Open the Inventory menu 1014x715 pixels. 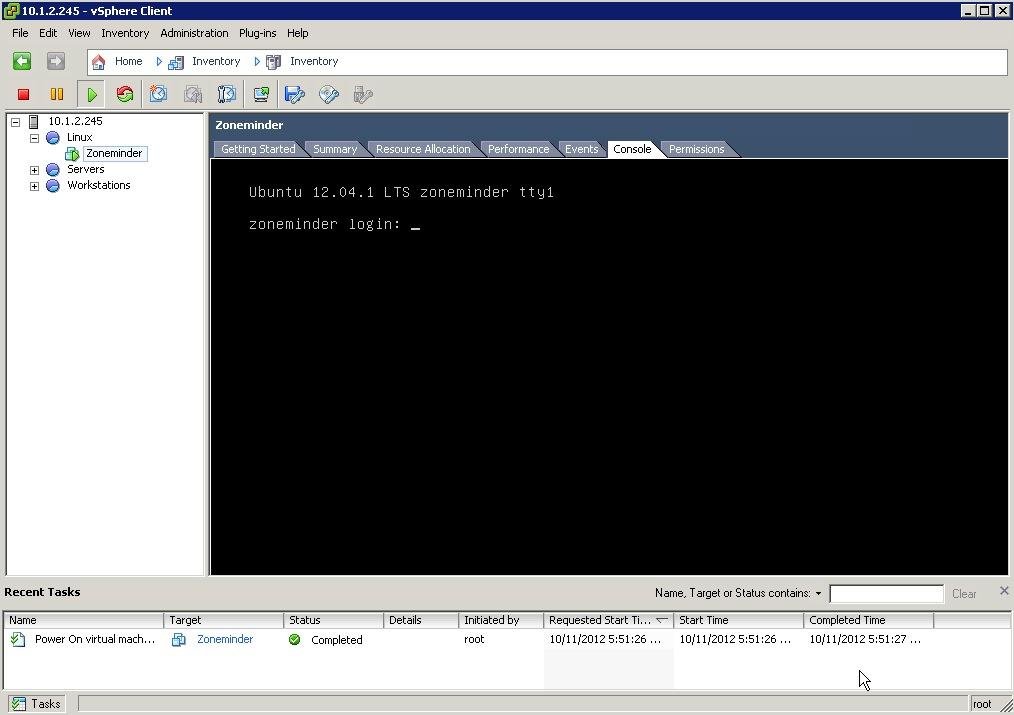pos(125,33)
